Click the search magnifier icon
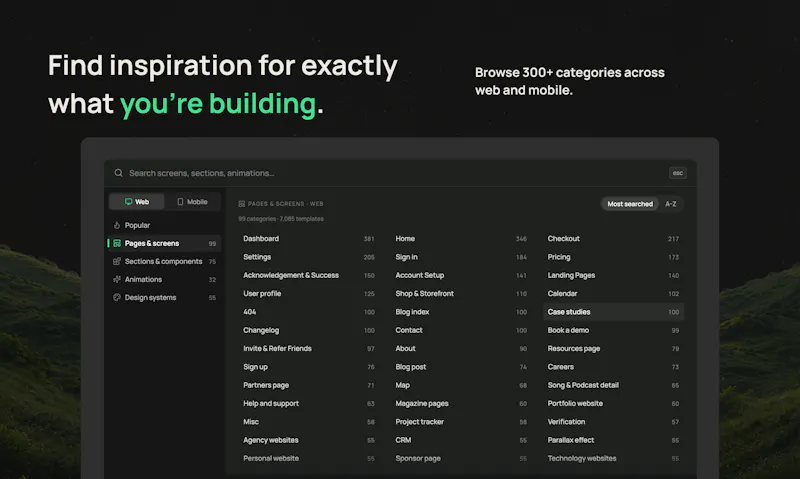The width and height of the screenshot is (800, 479). point(118,173)
